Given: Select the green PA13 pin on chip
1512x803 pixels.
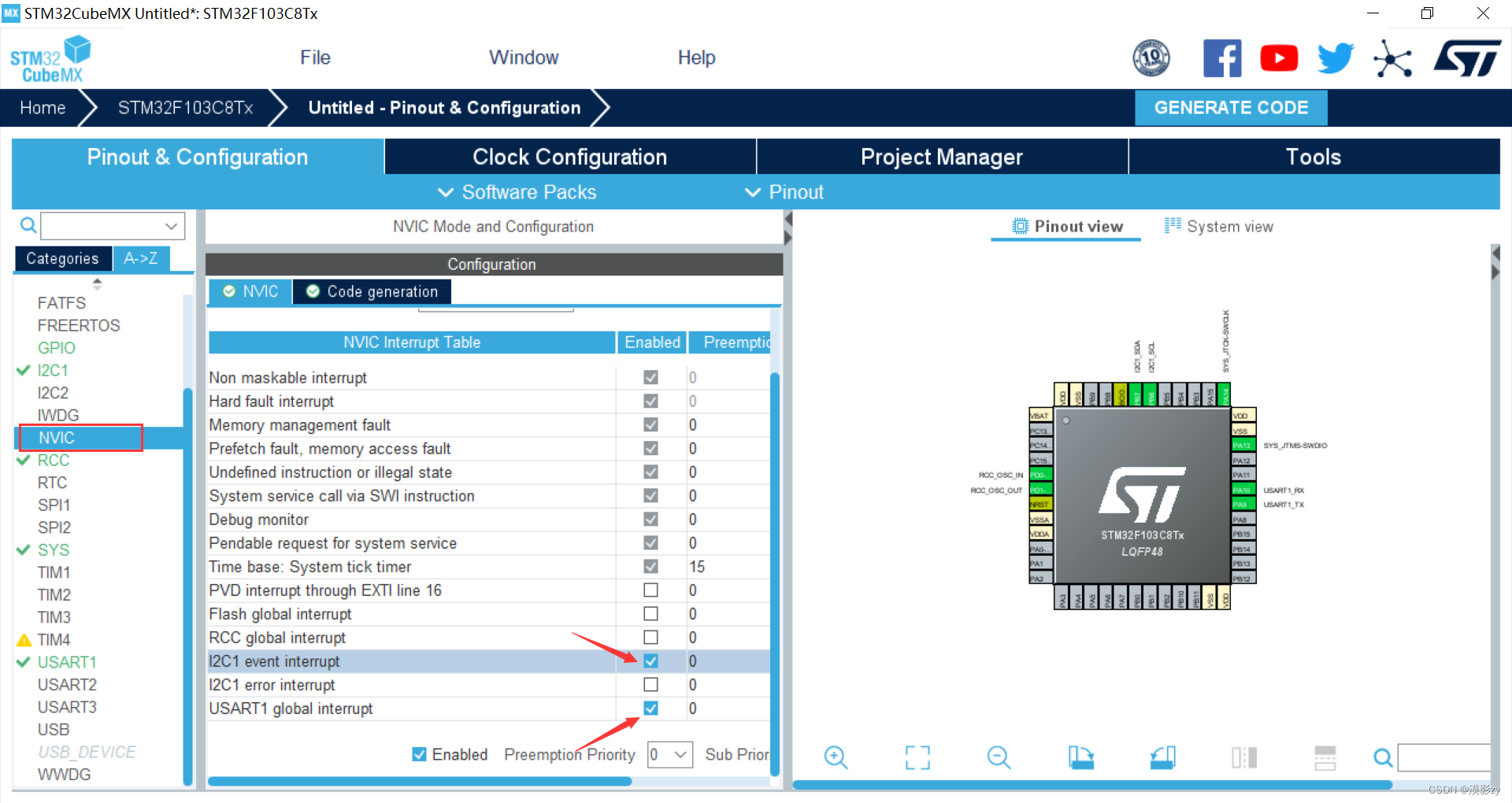Looking at the screenshot, I should (x=1242, y=446).
